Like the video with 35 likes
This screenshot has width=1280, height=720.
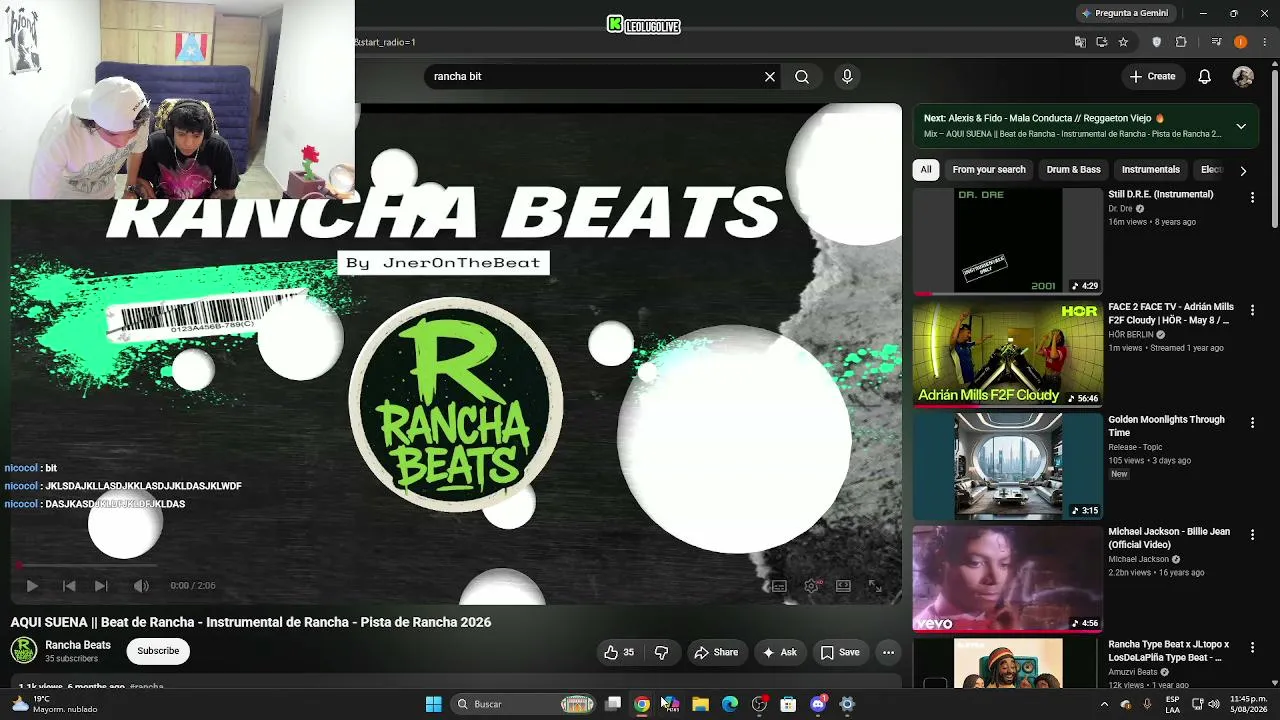click(x=619, y=653)
